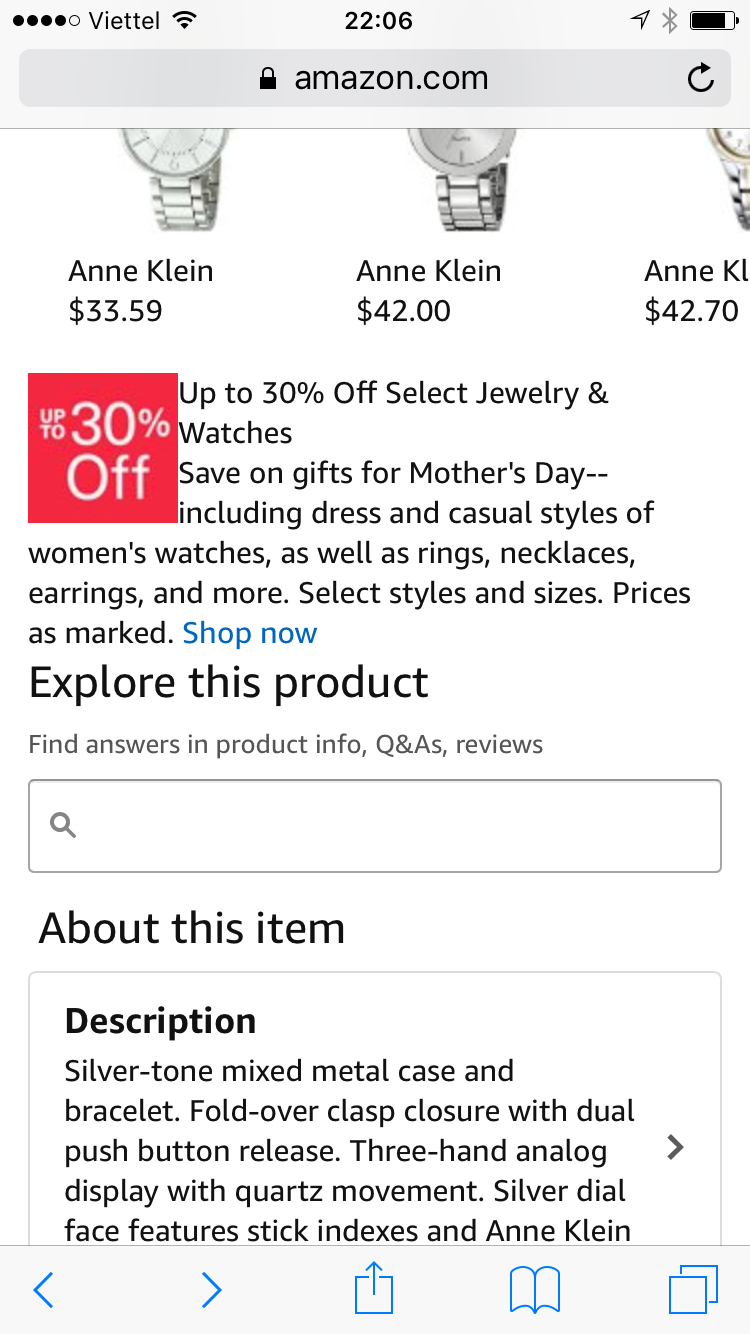Open the Safari share sheet icon
Screen dimensions: 750x1334
(x=375, y=1288)
